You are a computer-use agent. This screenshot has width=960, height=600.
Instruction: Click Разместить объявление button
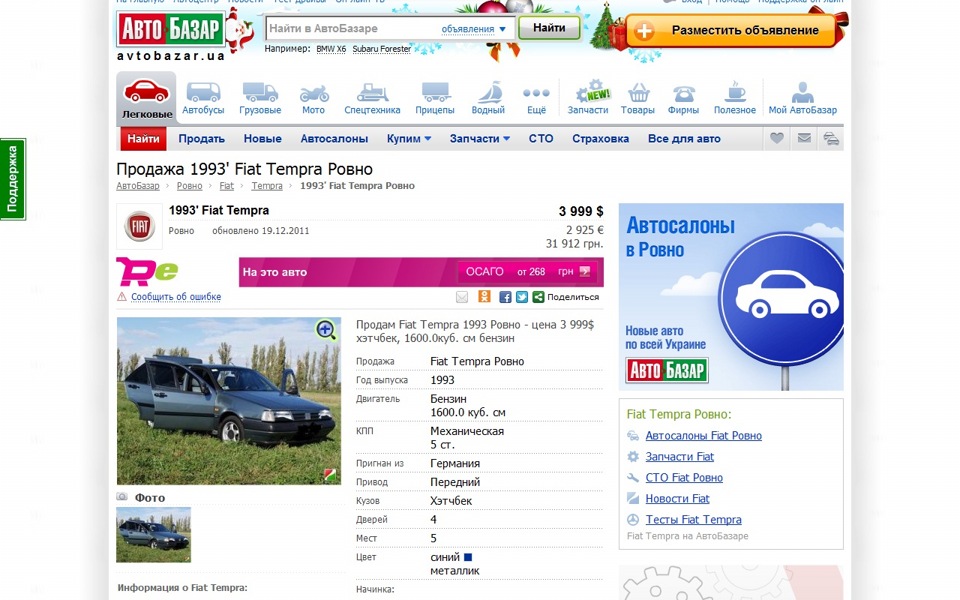coord(731,30)
